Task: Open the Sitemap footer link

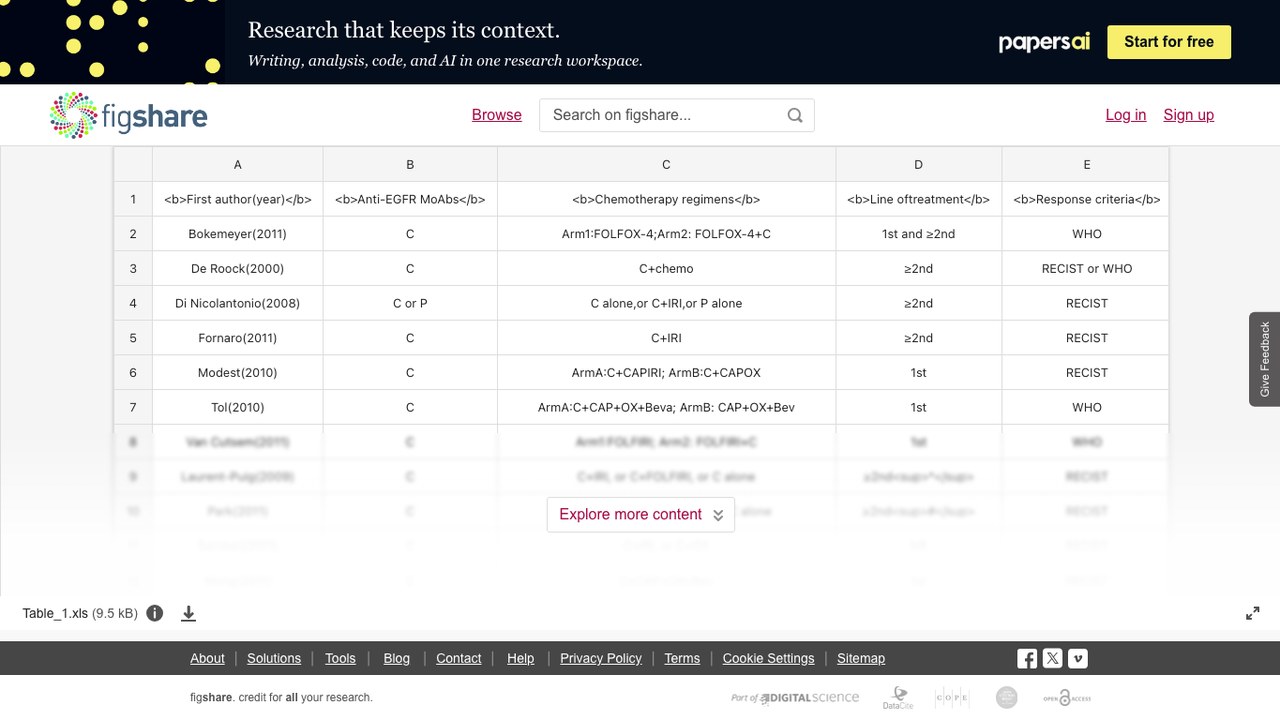Action: 861,658
